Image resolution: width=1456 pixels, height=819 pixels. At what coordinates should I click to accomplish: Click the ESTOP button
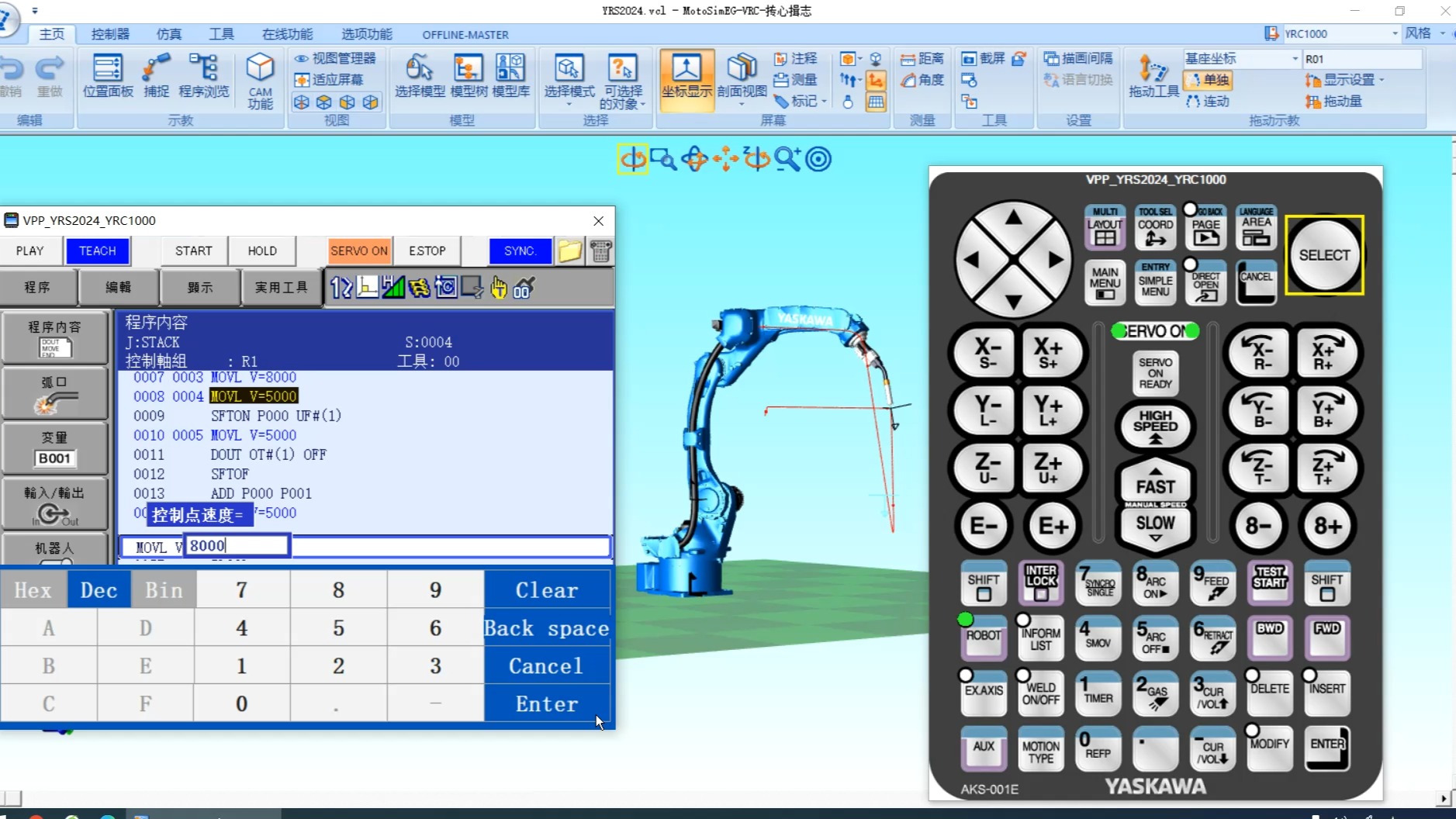427,251
